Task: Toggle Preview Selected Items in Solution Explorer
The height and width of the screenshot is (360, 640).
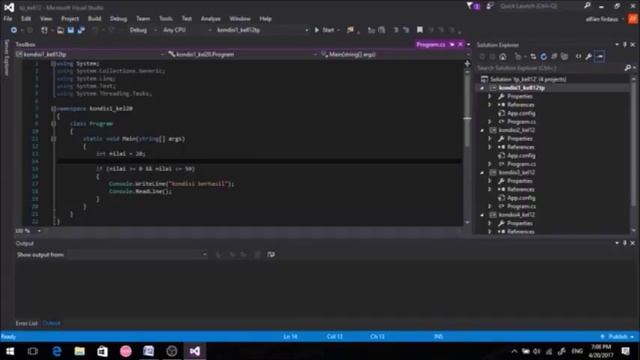Action: 600,56
